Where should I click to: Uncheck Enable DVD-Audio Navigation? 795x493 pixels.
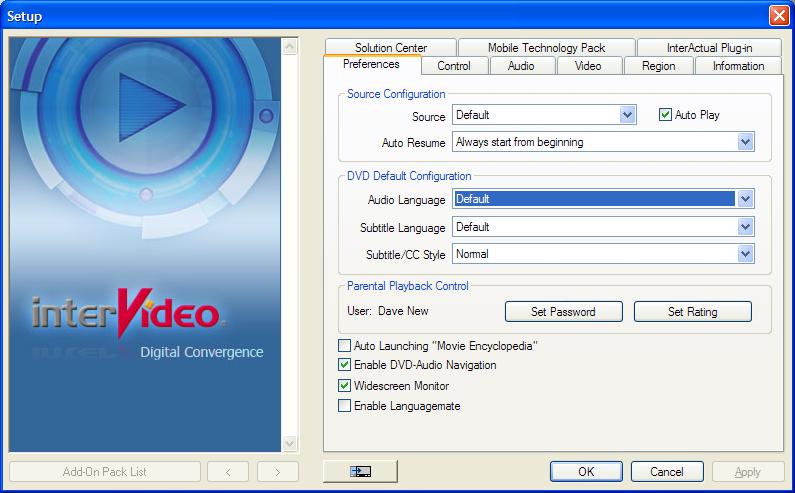[344, 365]
